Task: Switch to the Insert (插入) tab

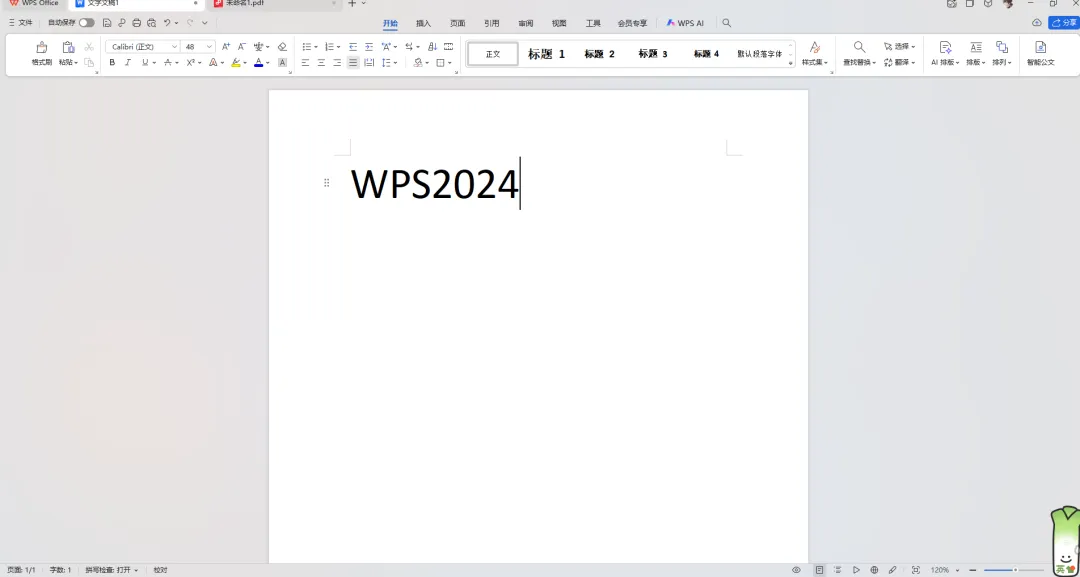Action: 424,23
